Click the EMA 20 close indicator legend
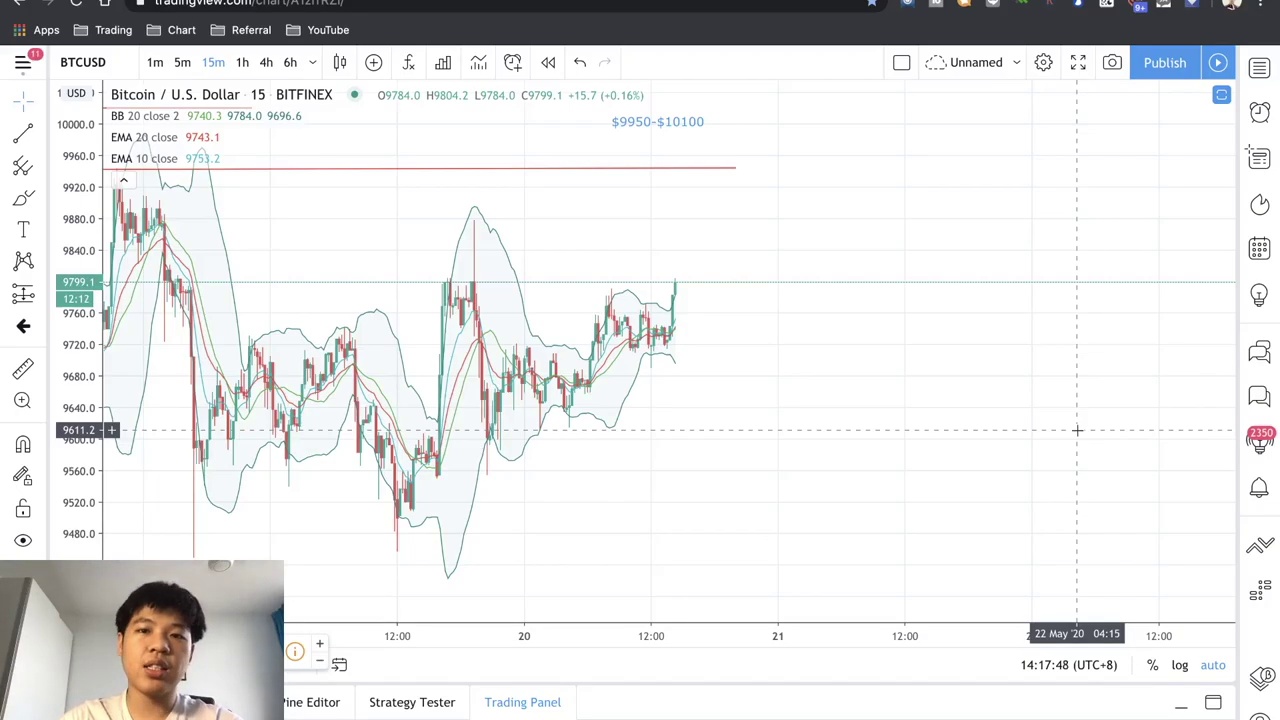Screen dimensions: 1280x720 (144, 137)
